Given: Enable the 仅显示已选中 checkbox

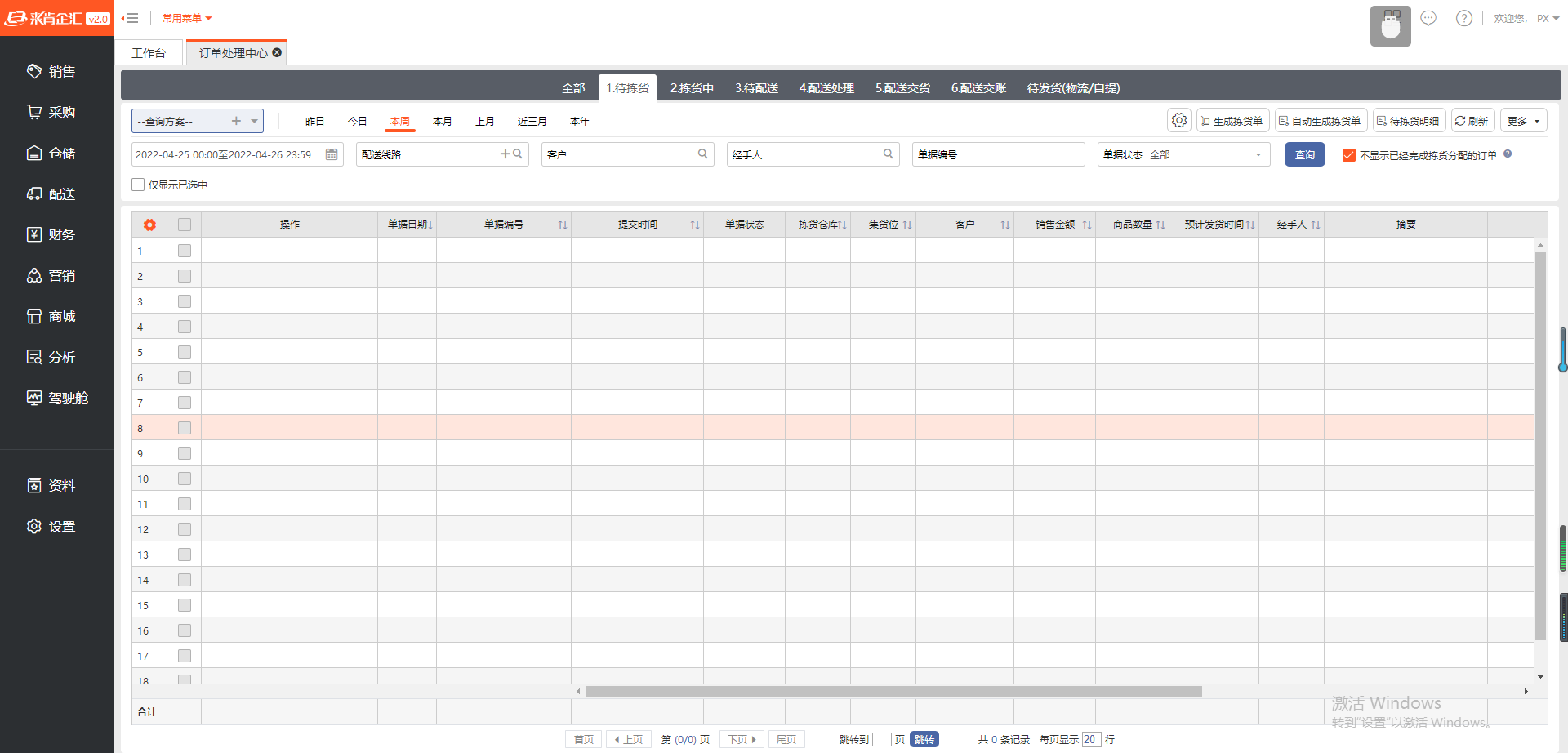Looking at the screenshot, I should [x=139, y=185].
